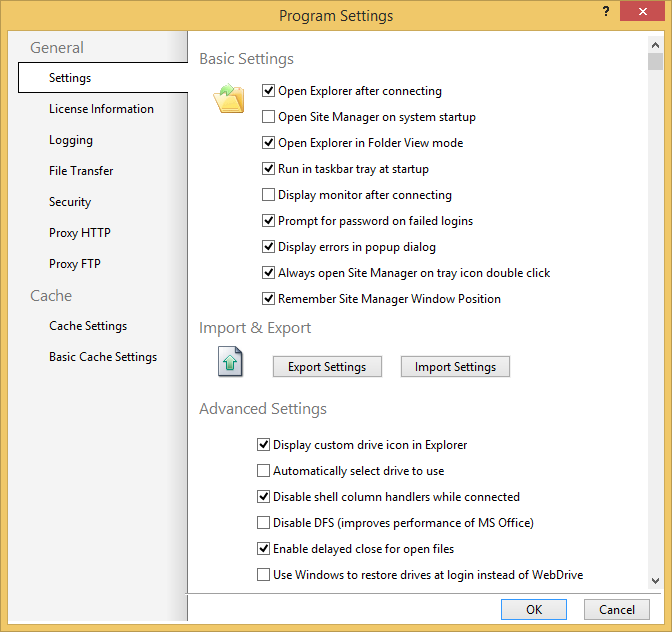The width and height of the screenshot is (672, 632).
Task: Check Disable DFS option
Action: (264, 523)
